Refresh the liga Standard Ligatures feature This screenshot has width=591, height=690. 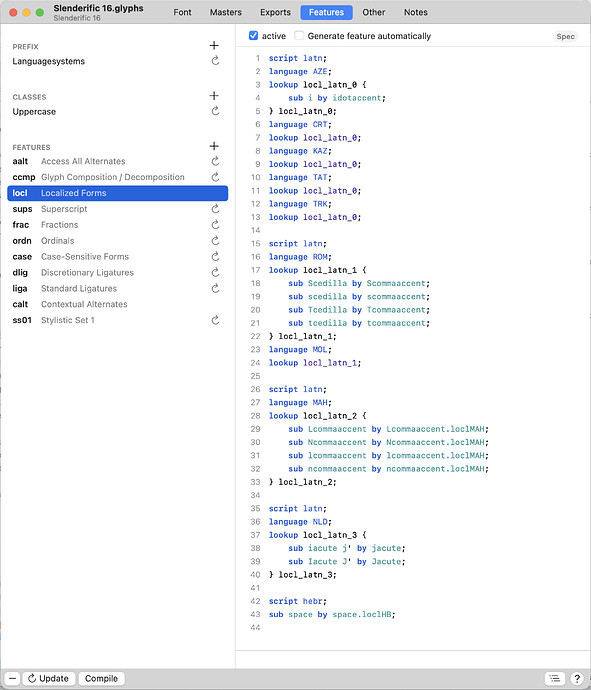(x=215, y=288)
